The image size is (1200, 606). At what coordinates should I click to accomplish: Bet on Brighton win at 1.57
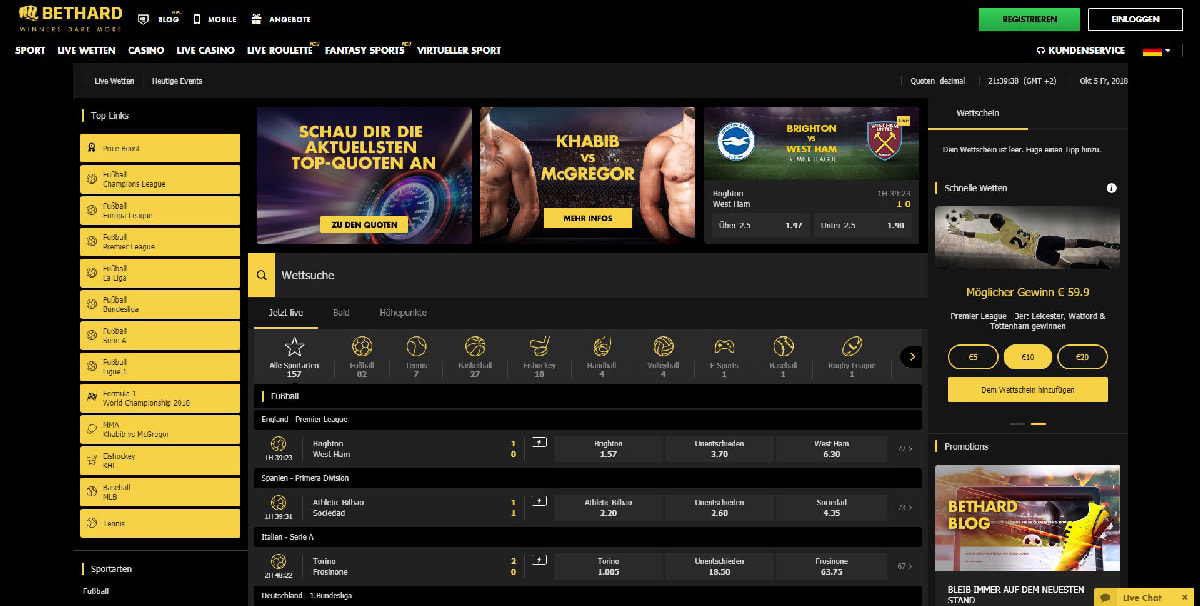[x=608, y=448]
